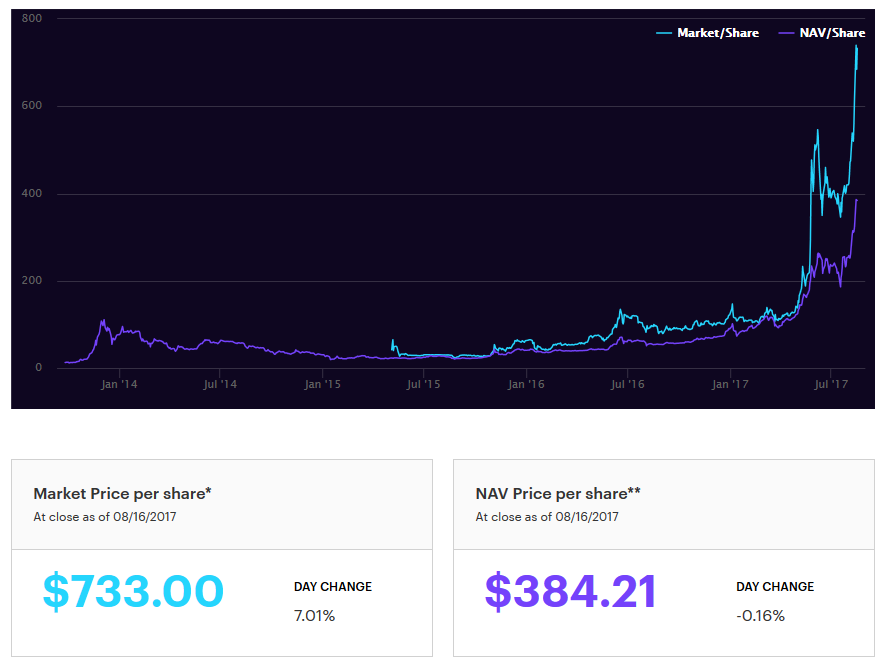
Task: Toggle the Market/Share legend series
Action: tap(717, 33)
